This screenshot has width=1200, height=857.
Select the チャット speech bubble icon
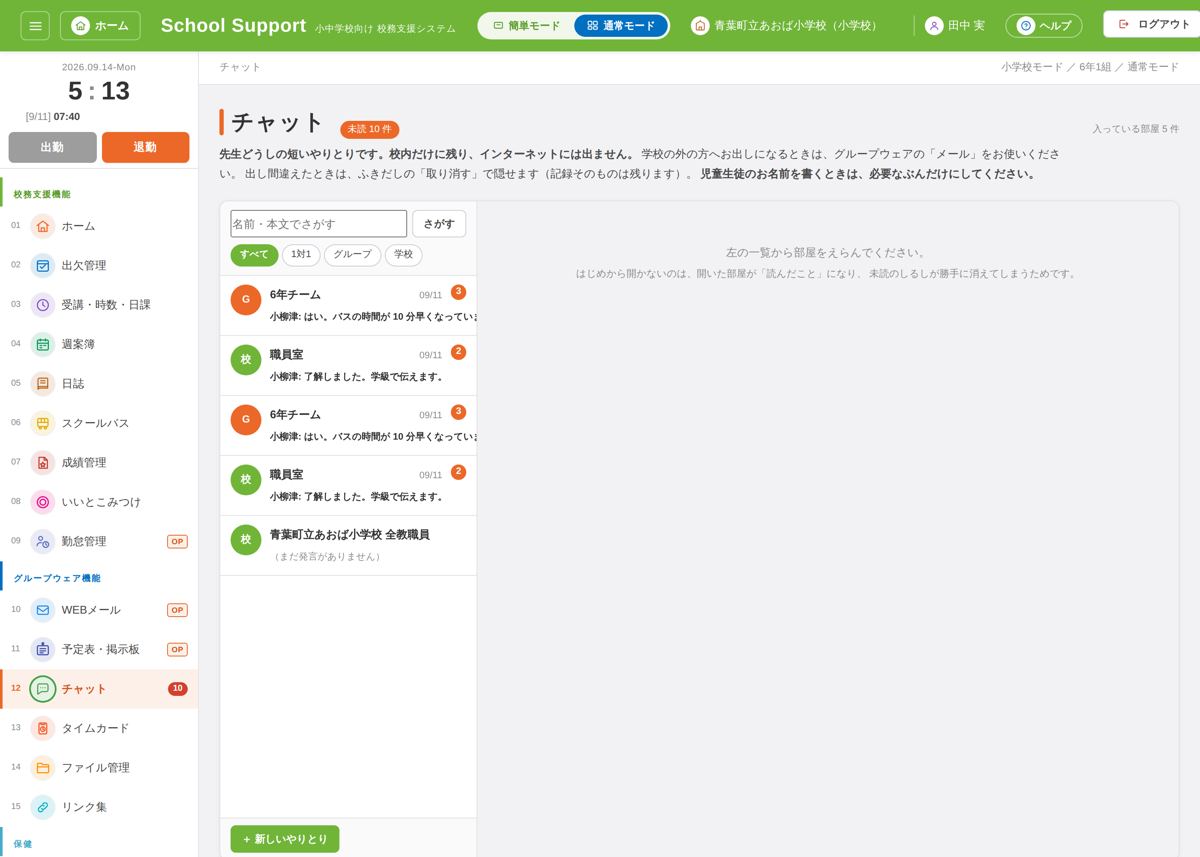coord(43,689)
